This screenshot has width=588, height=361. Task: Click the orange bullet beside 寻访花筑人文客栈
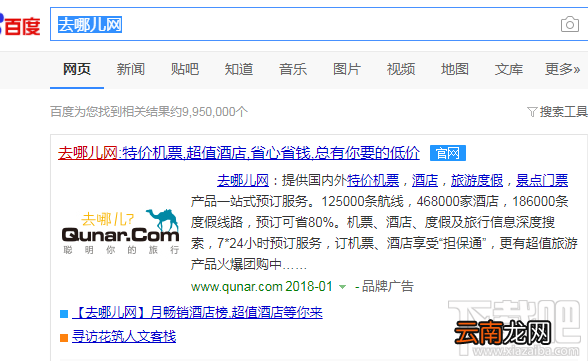pyautogui.click(x=64, y=338)
